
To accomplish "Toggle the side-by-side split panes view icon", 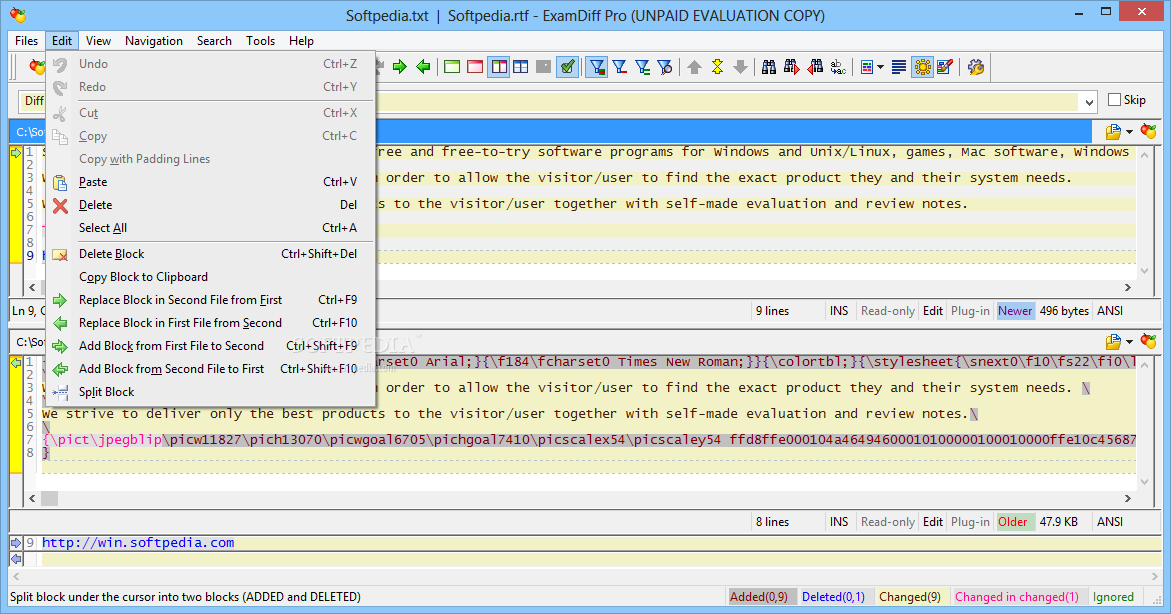I will (x=498, y=67).
